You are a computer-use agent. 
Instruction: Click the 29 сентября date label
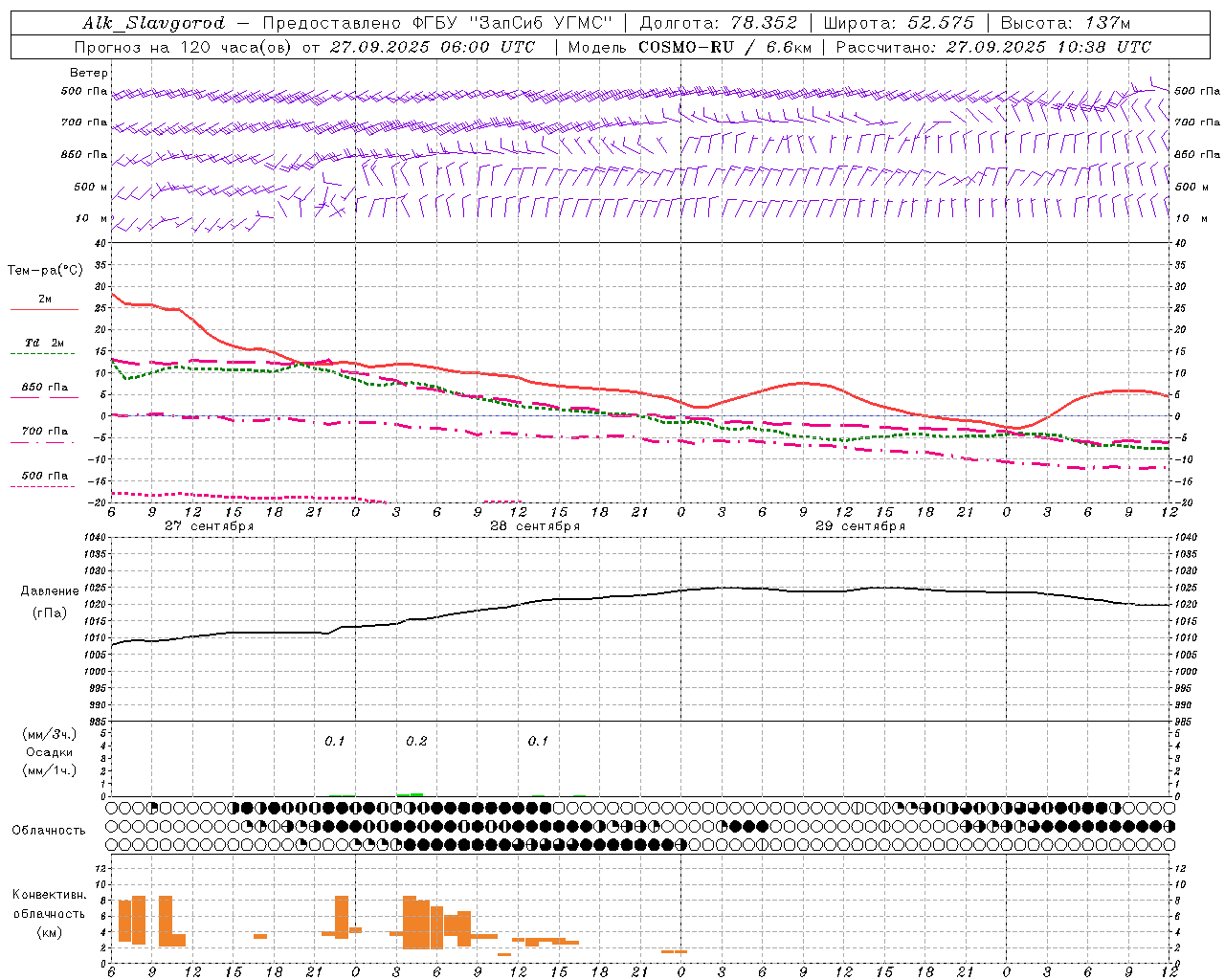[x=860, y=526]
